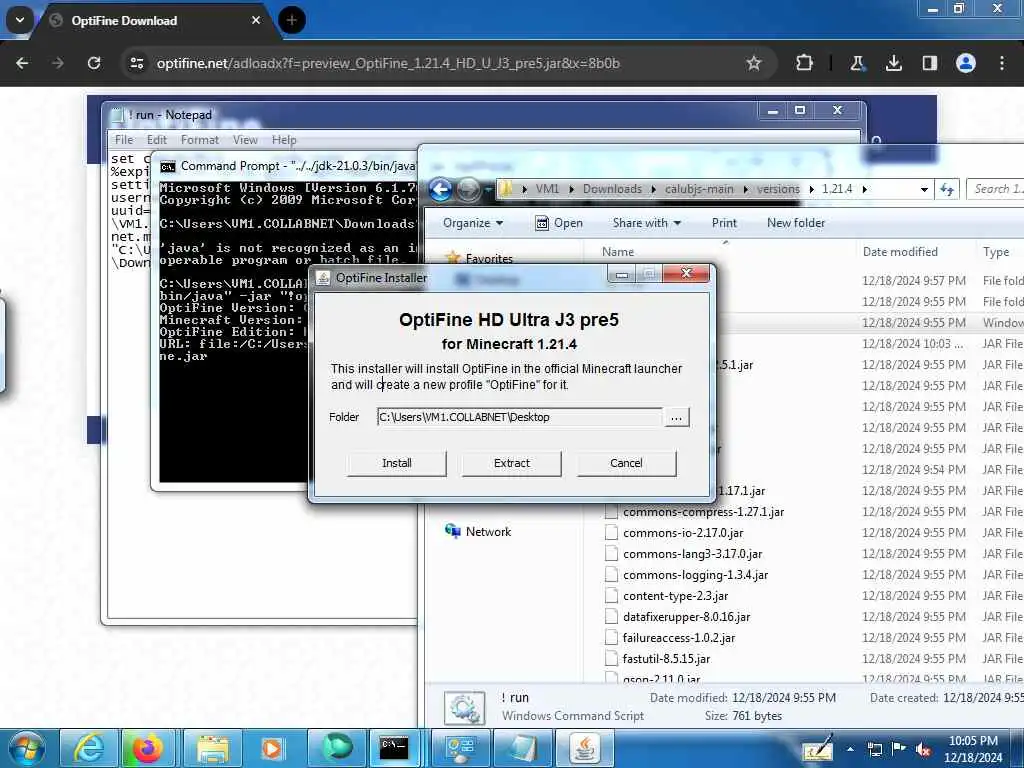Select datafixerupper-8.0.16.jar file
Viewport: 1024px width, 768px height.
pyautogui.click(x=686, y=616)
